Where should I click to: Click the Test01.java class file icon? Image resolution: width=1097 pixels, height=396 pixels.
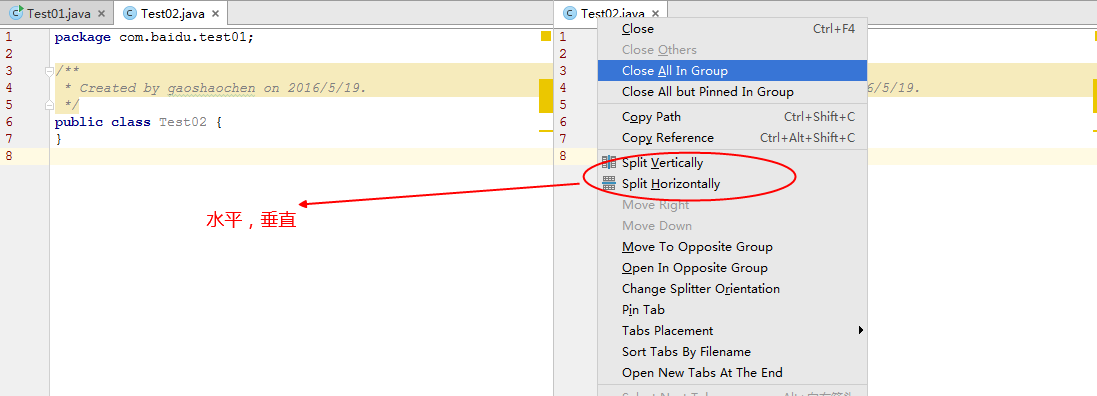[x=17, y=13]
